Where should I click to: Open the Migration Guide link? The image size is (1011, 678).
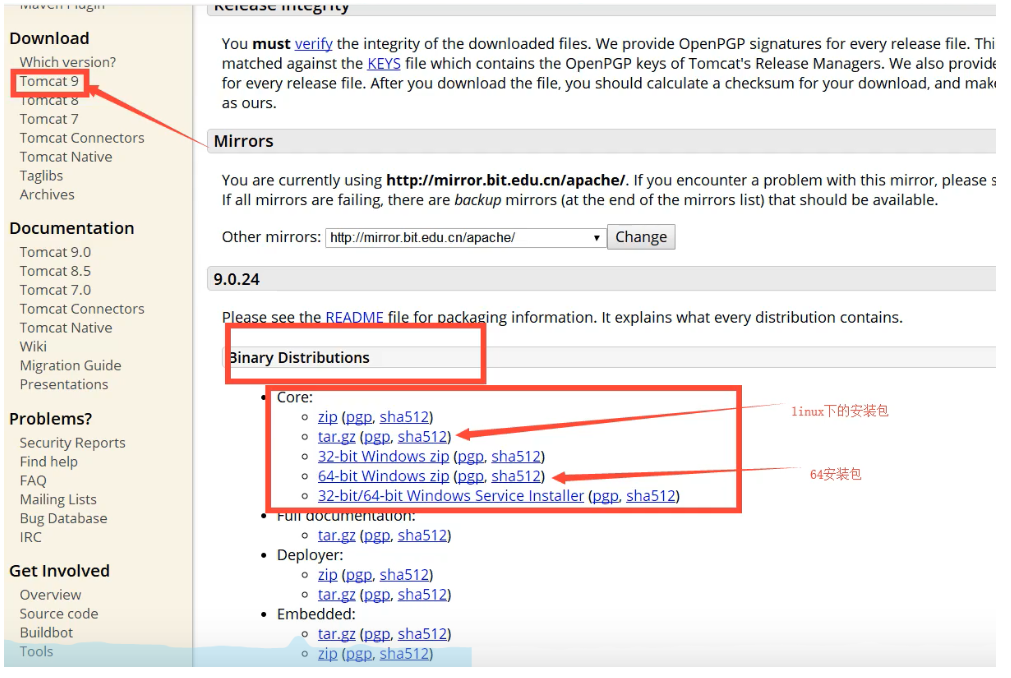pyautogui.click(x=70, y=366)
